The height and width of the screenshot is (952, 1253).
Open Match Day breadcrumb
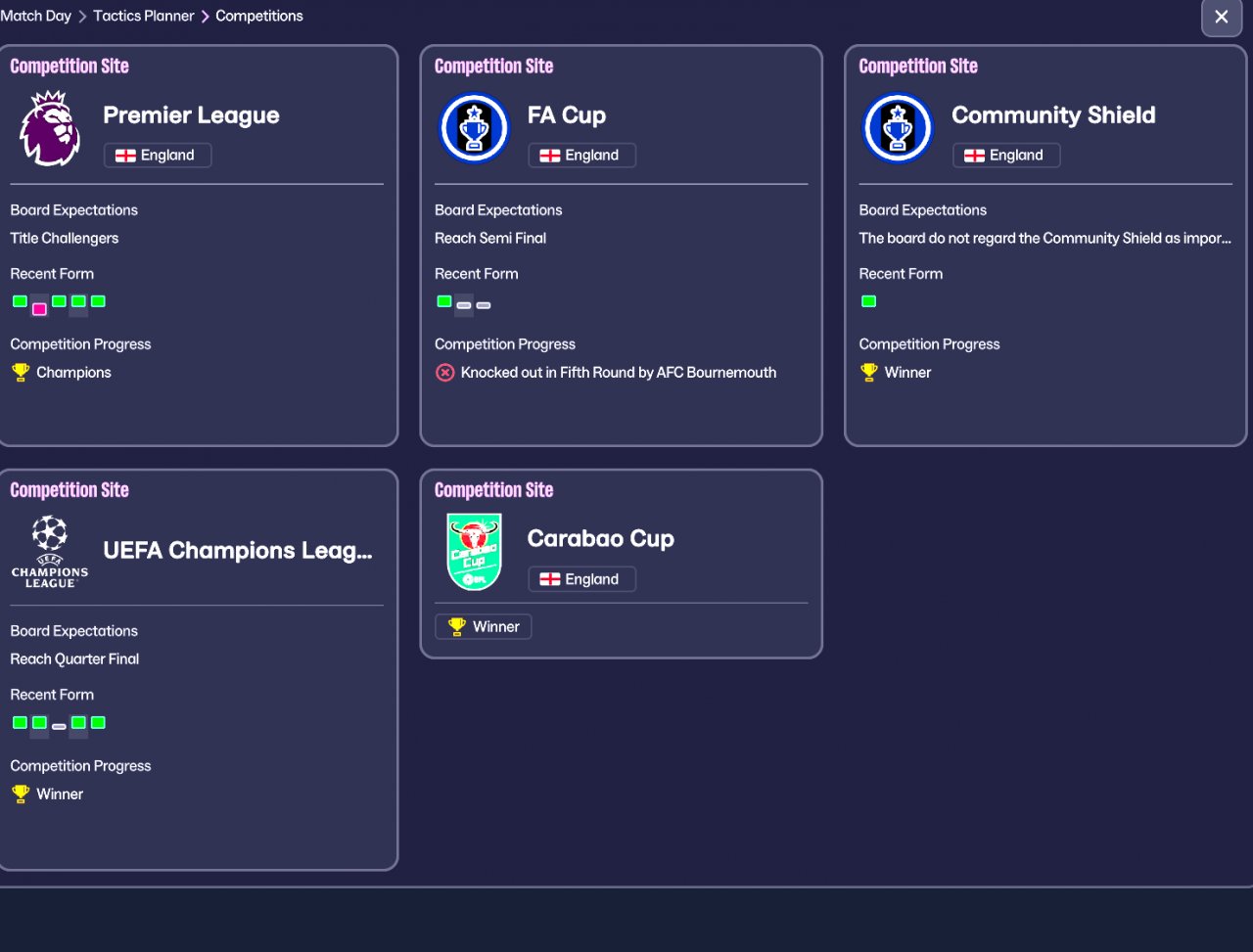[36, 16]
